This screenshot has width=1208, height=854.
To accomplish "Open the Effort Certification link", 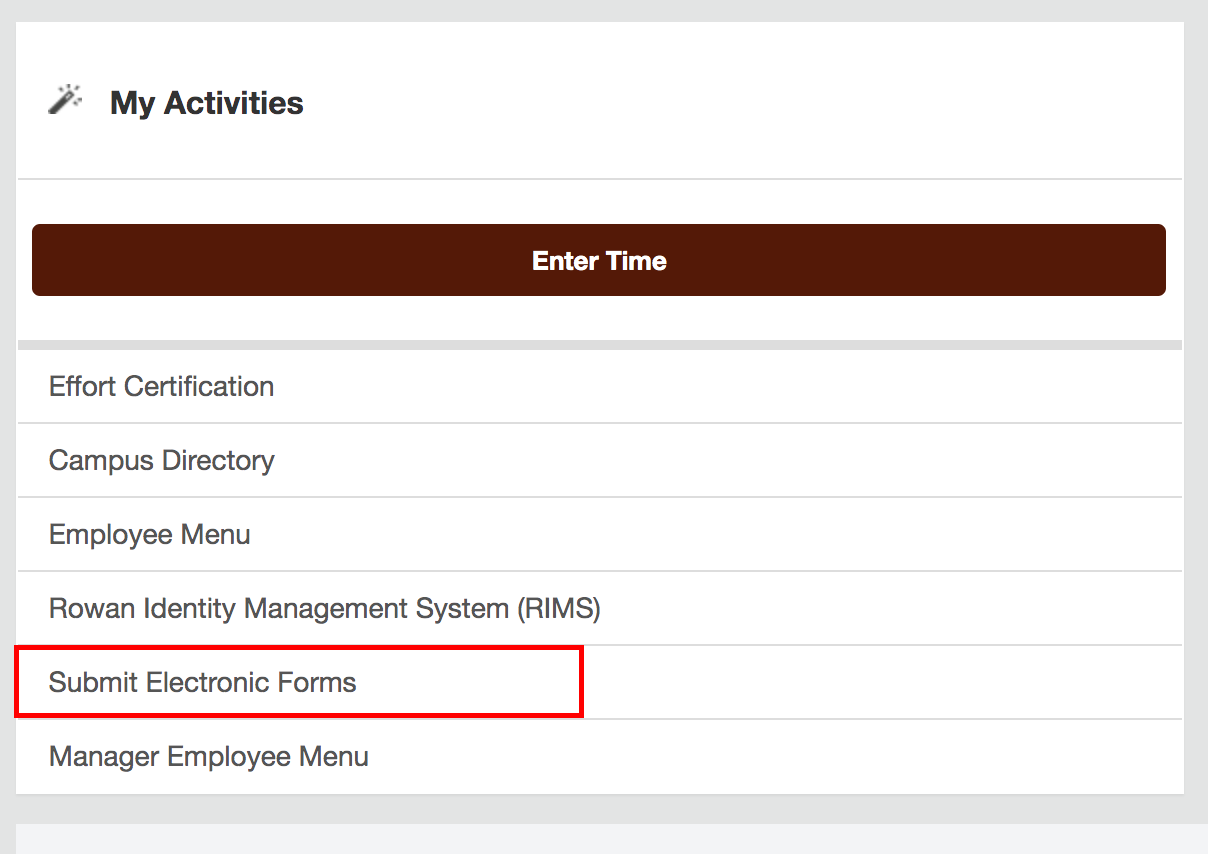I will click(x=161, y=386).
